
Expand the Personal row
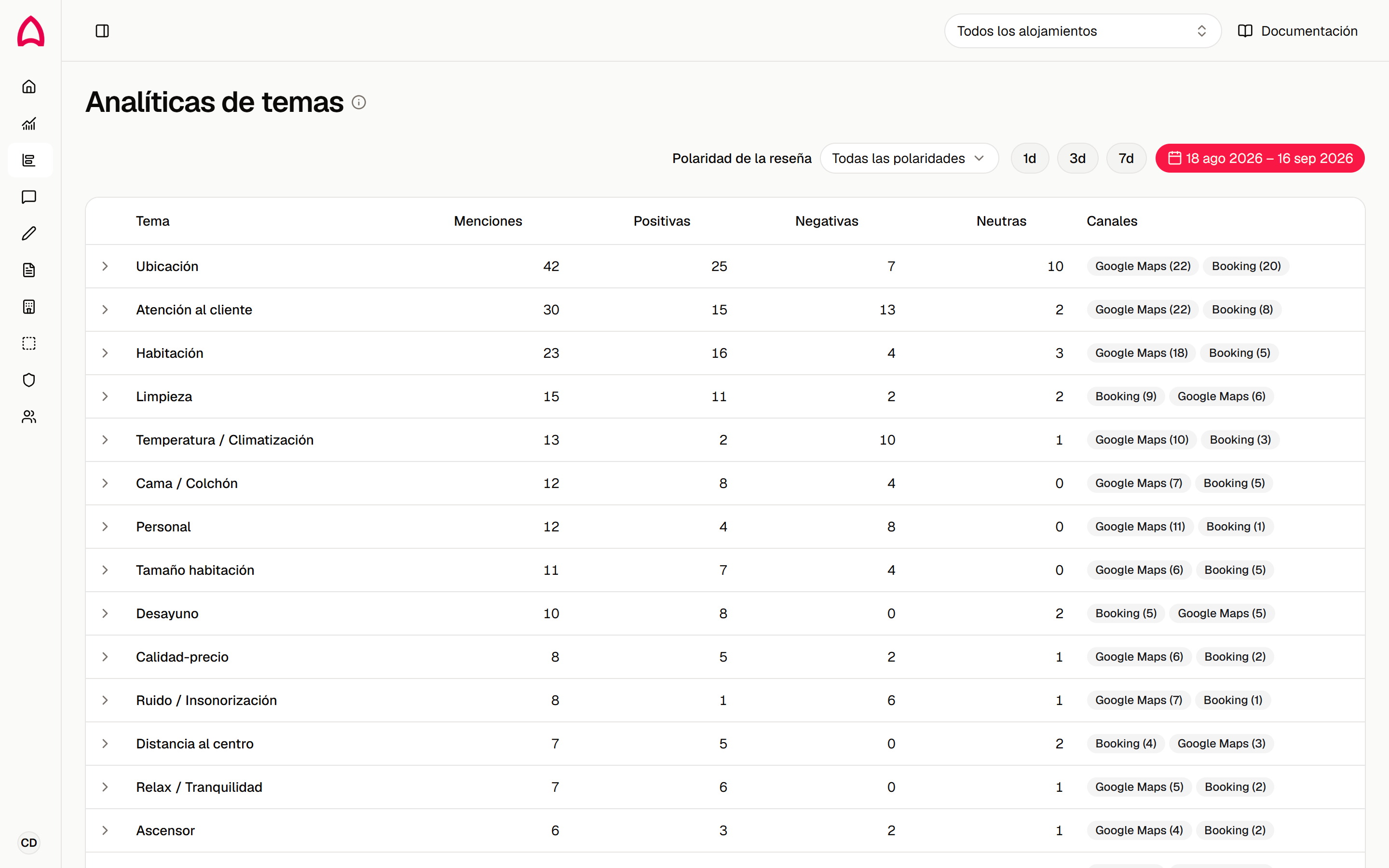[105, 527]
